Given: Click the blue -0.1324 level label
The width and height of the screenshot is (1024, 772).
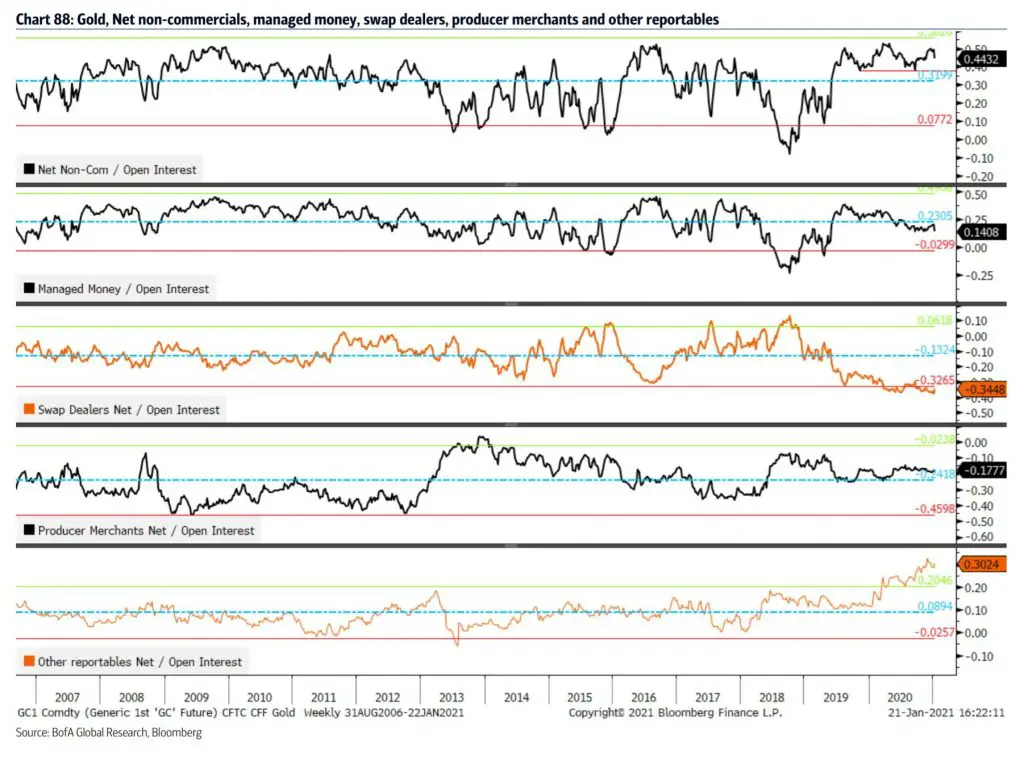Looking at the screenshot, I should click(x=935, y=349).
